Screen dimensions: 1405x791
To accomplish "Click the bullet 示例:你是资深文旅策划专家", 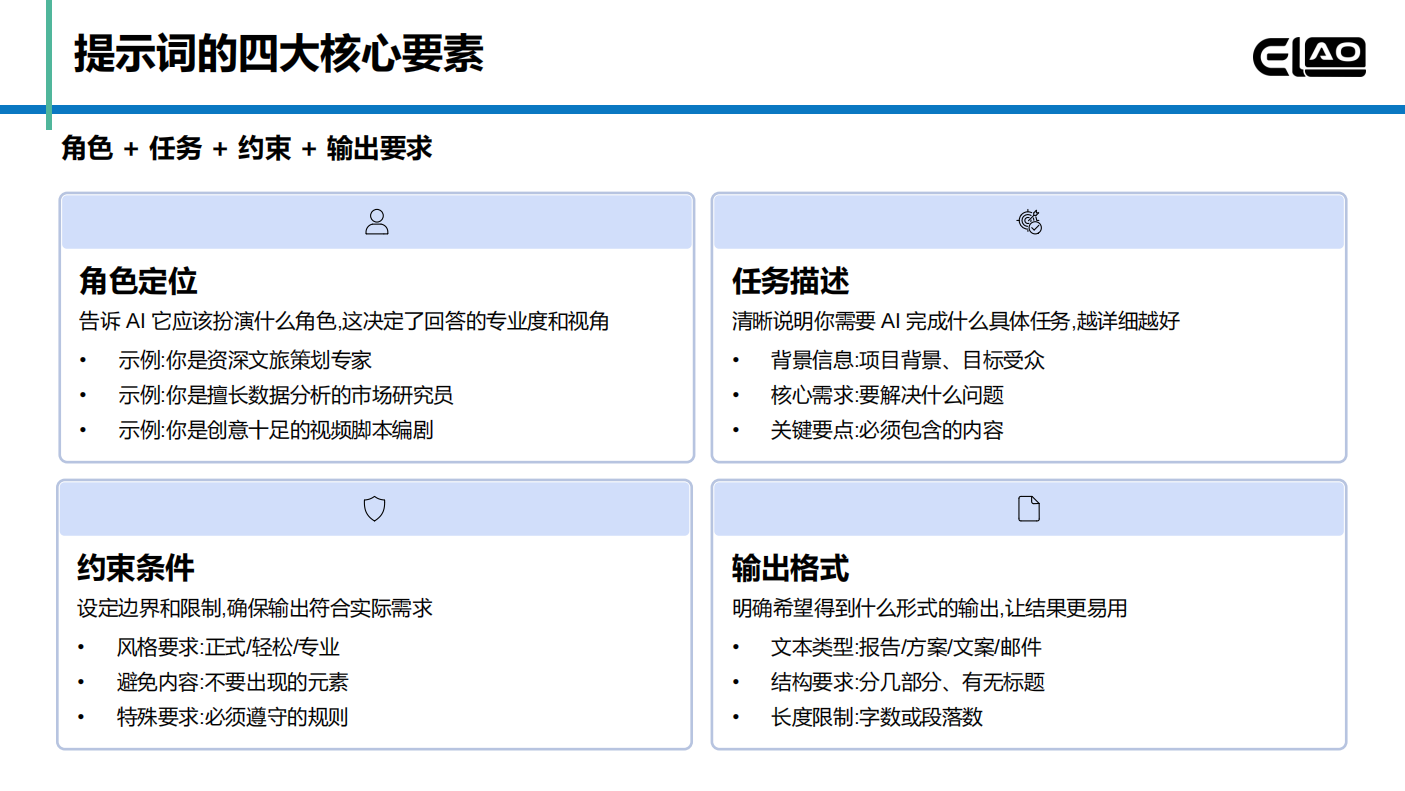I will 245,360.
